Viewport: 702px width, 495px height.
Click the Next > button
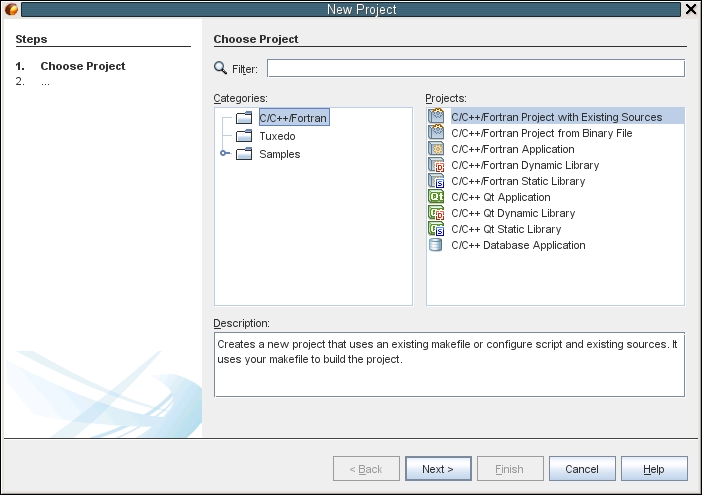point(438,469)
